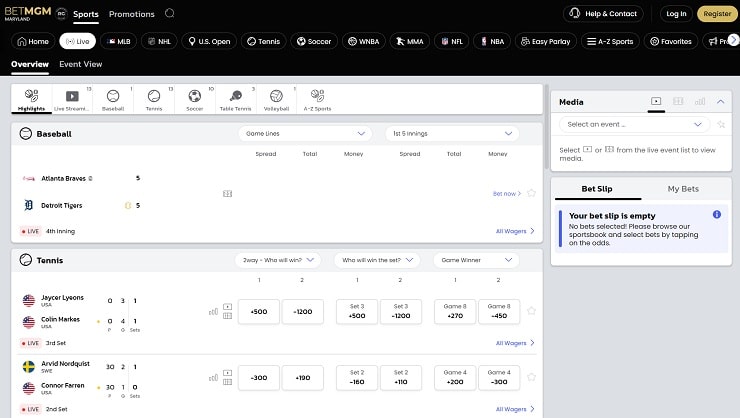Open NFL in sports navigation
The height and width of the screenshot is (418, 740).
click(x=452, y=42)
